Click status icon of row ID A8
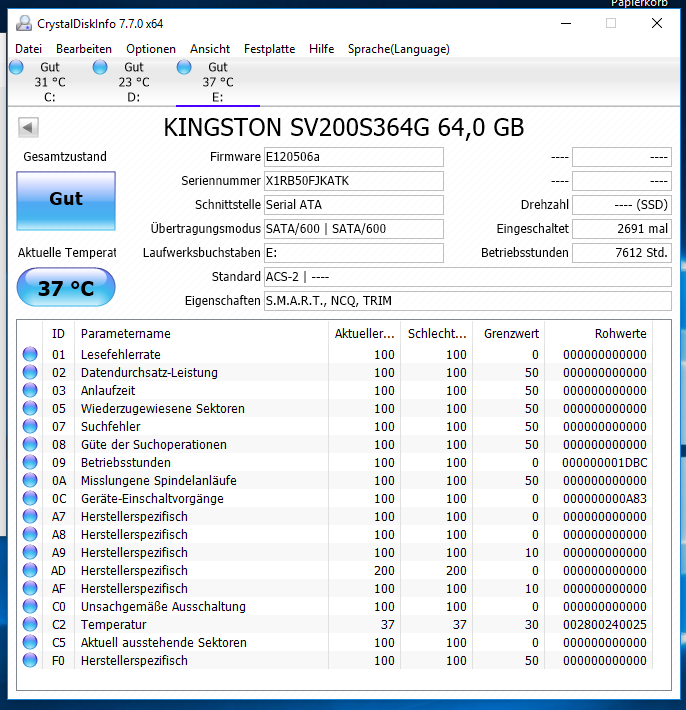Screen dimensions: 686x710 pos(30,534)
